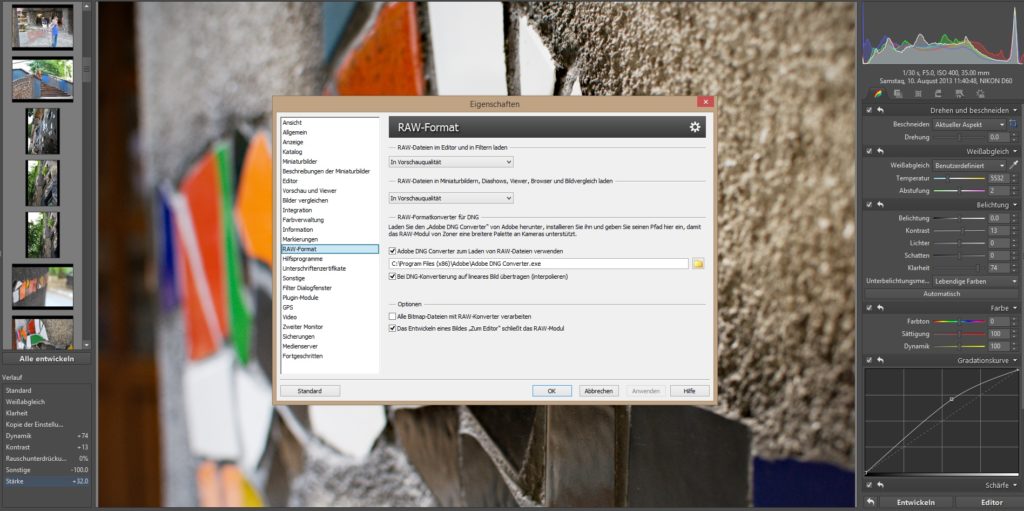Screen dimensions: 1024x511
Task: Open the Editor button at bottom right
Action: pyautogui.click(x=991, y=502)
